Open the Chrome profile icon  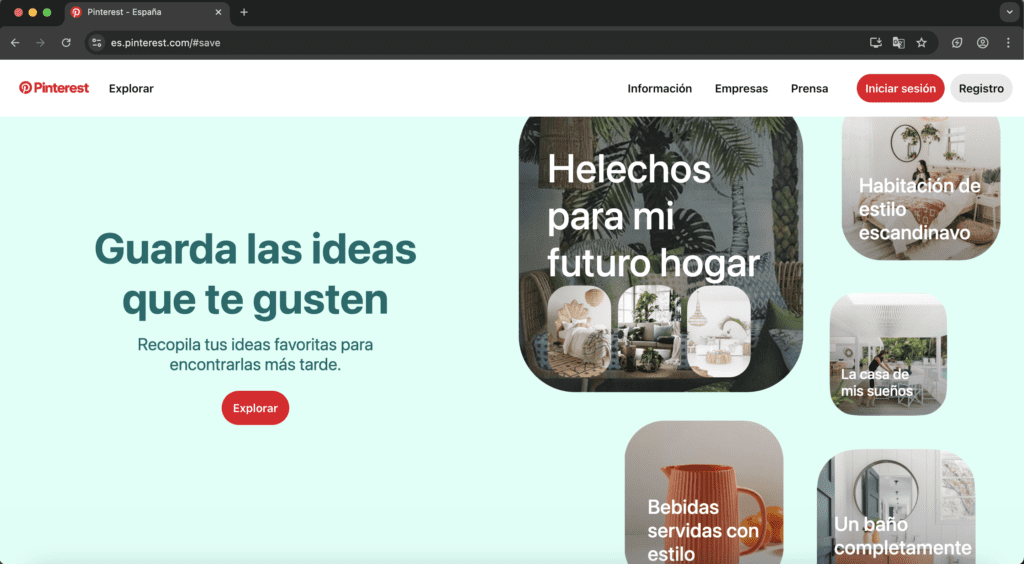[982, 42]
